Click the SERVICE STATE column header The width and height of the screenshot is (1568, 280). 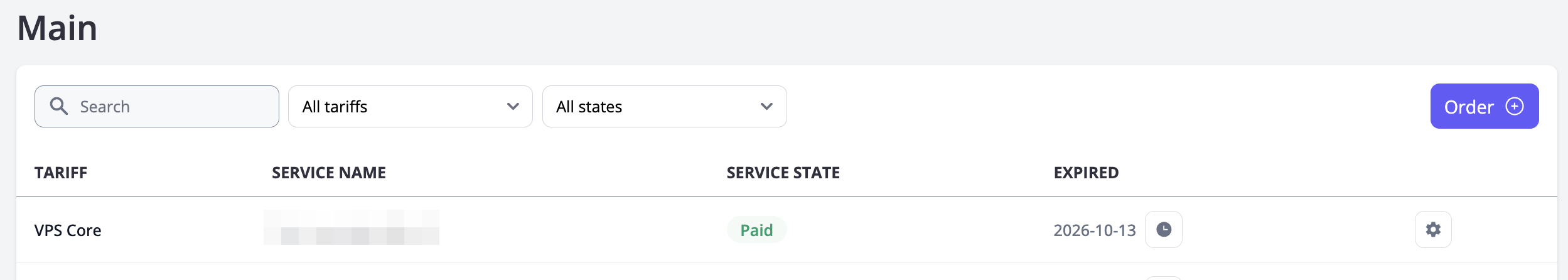783,173
